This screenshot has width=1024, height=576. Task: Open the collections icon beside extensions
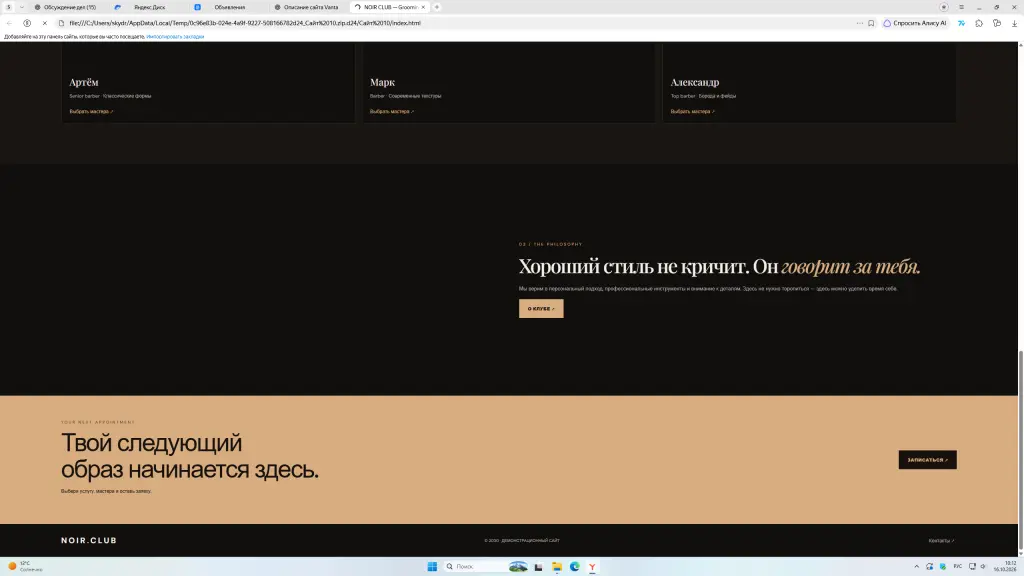point(997,23)
